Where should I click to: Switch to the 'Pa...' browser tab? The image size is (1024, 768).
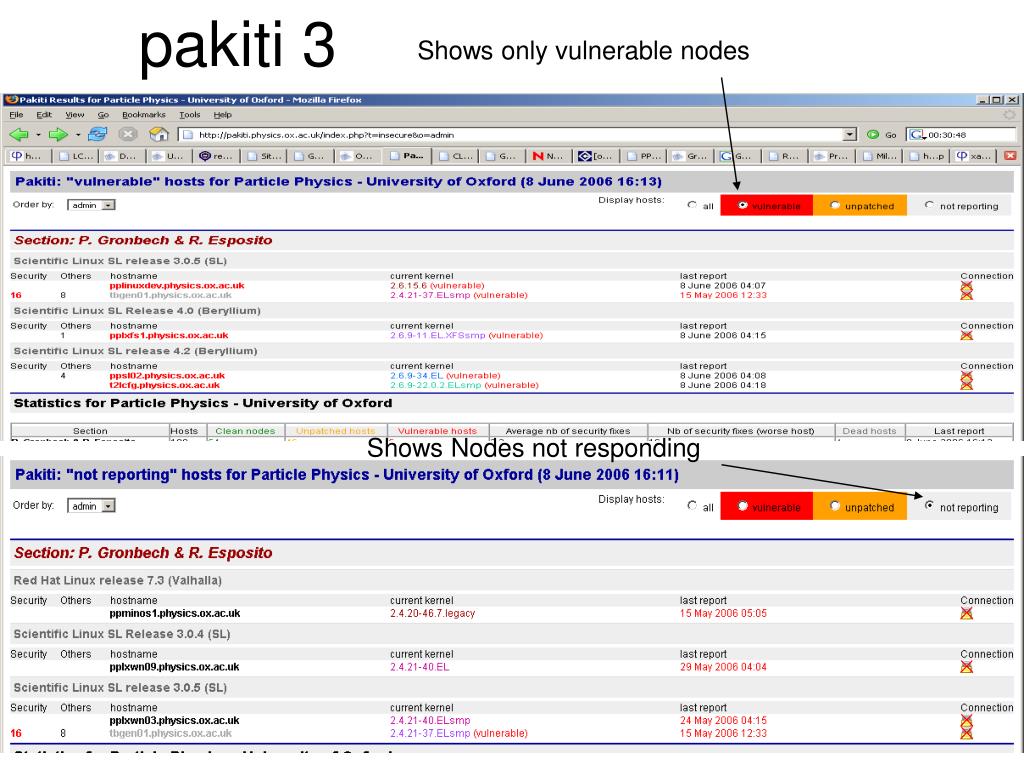(407, 156)
